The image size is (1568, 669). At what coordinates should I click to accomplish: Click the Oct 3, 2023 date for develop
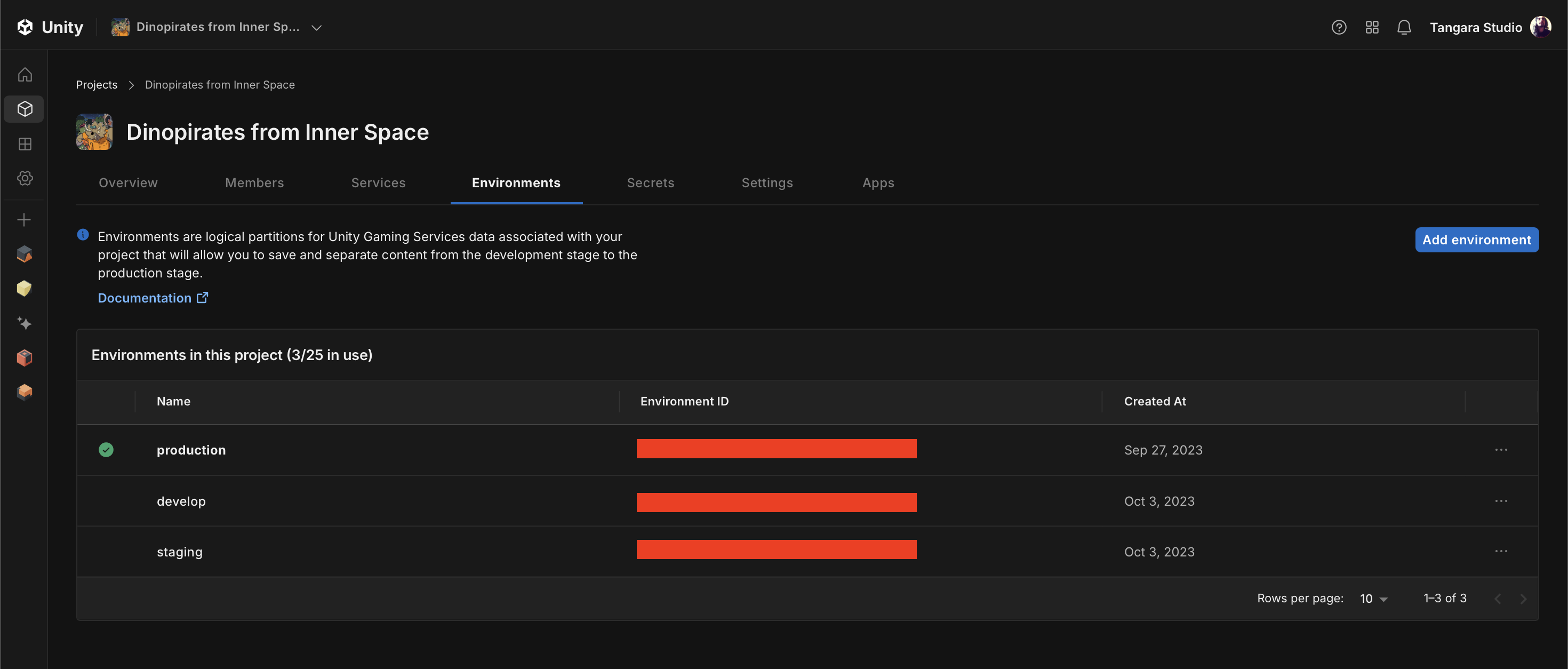[x=1159, y=501]
